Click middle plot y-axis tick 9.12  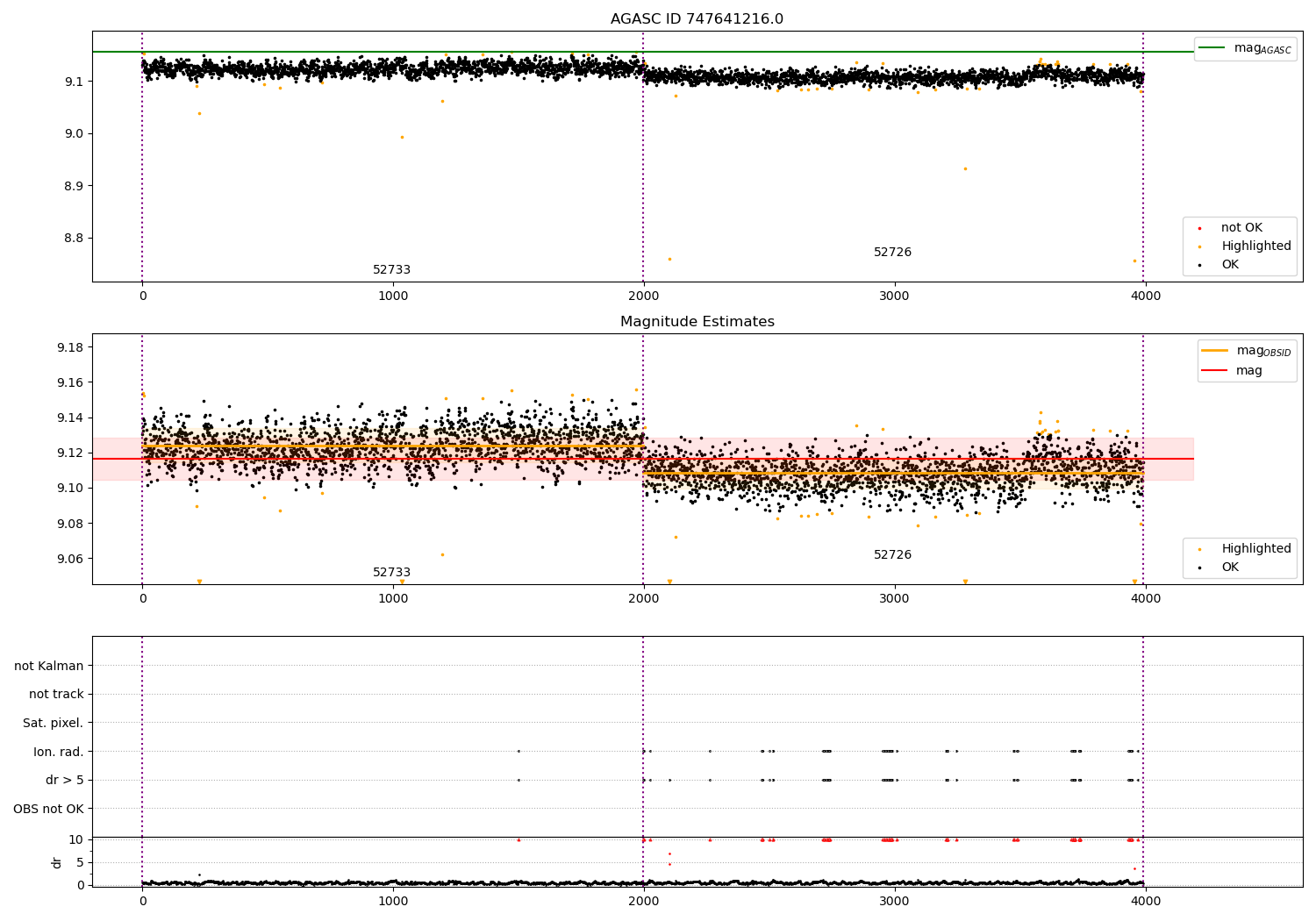click(70, 453)
